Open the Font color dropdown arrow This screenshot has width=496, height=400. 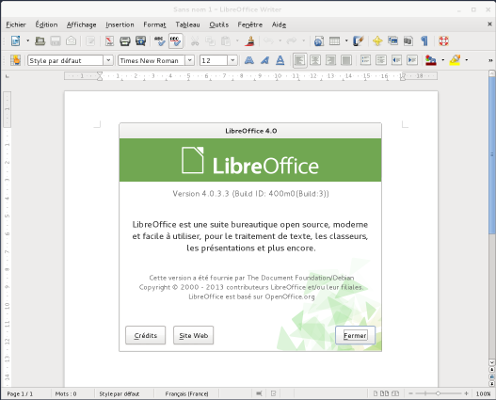(443, 60)
